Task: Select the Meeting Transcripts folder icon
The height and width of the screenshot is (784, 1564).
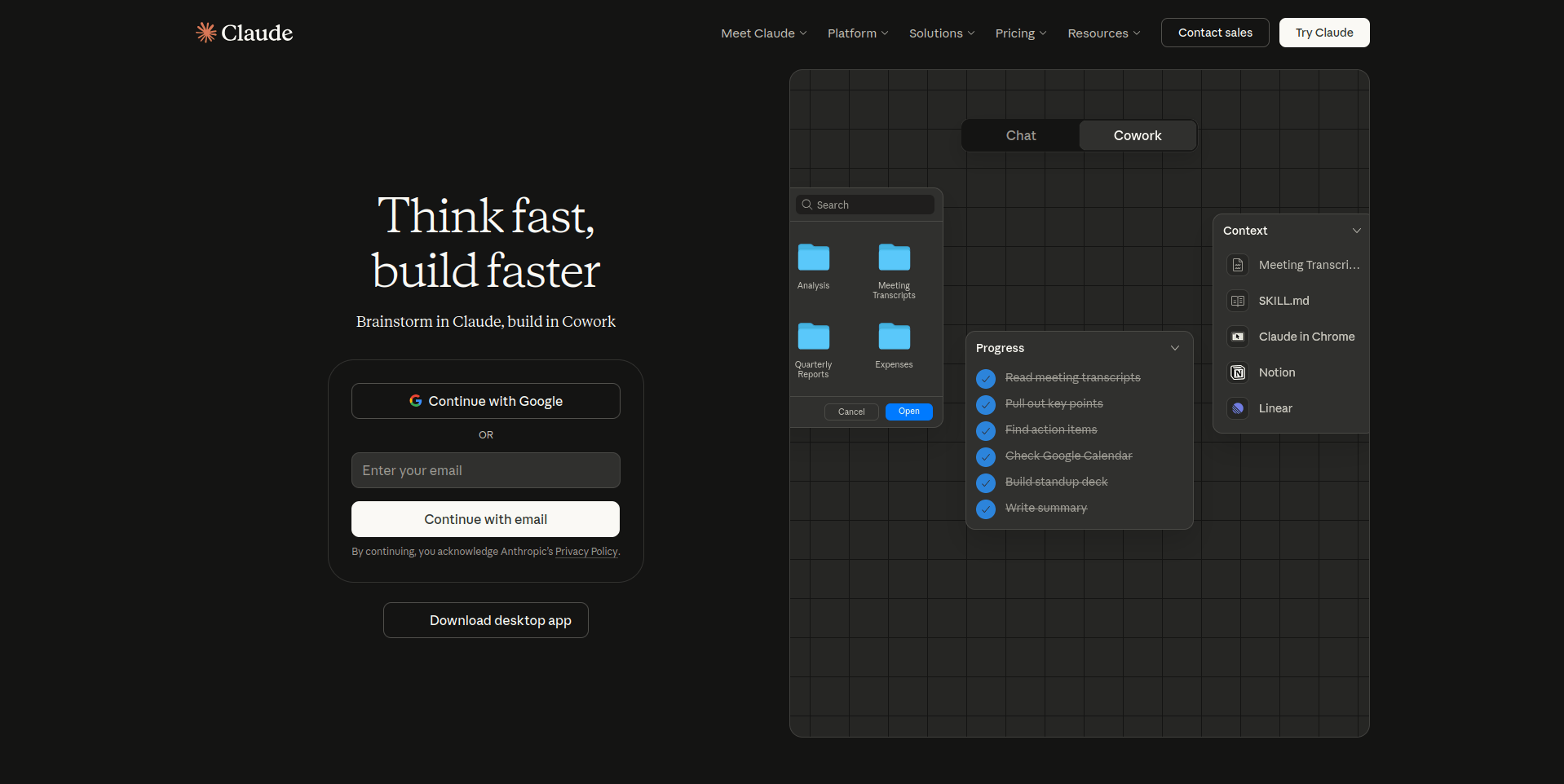Action: [894, 258]
